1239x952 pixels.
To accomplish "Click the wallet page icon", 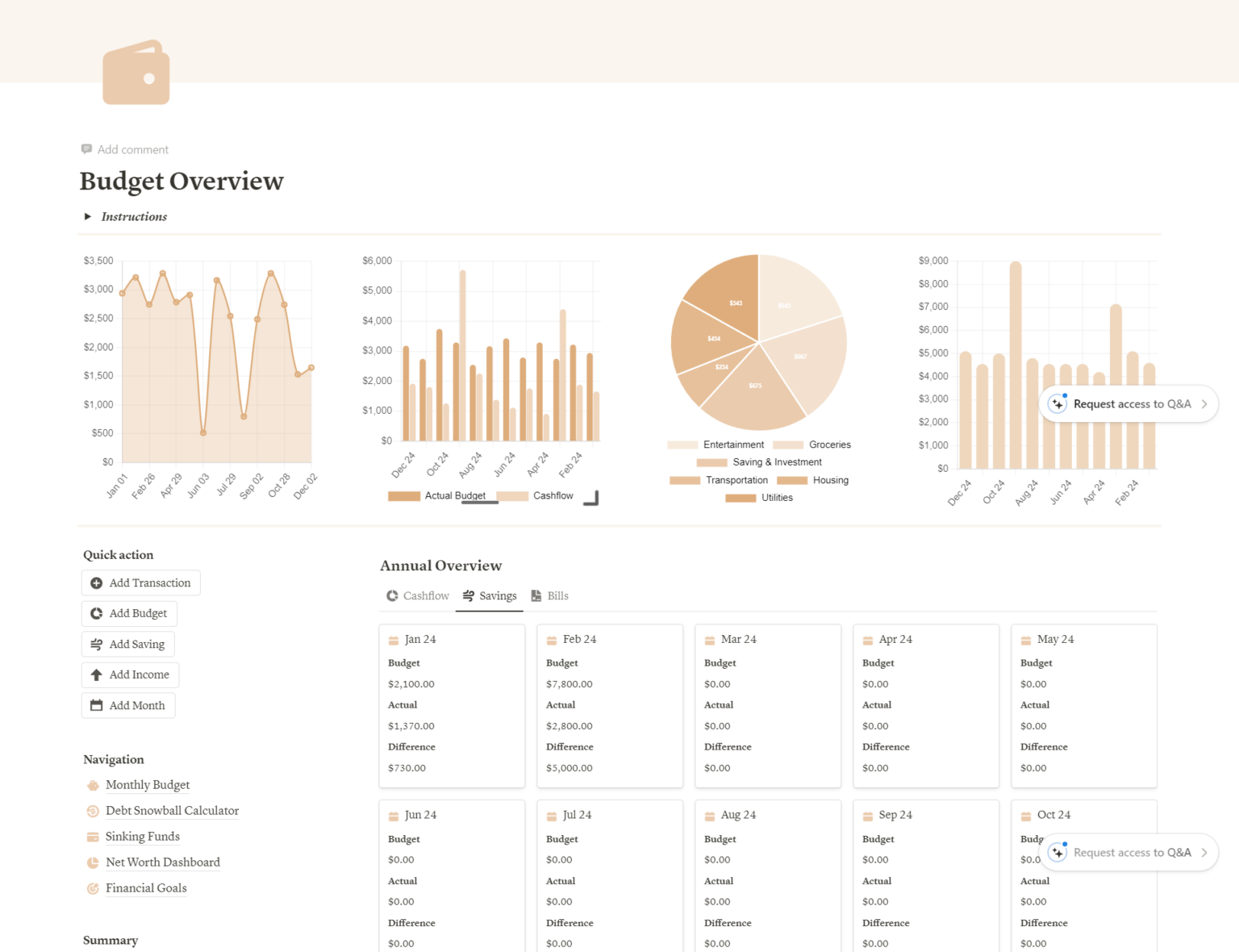I will click(x=136, y=73).
